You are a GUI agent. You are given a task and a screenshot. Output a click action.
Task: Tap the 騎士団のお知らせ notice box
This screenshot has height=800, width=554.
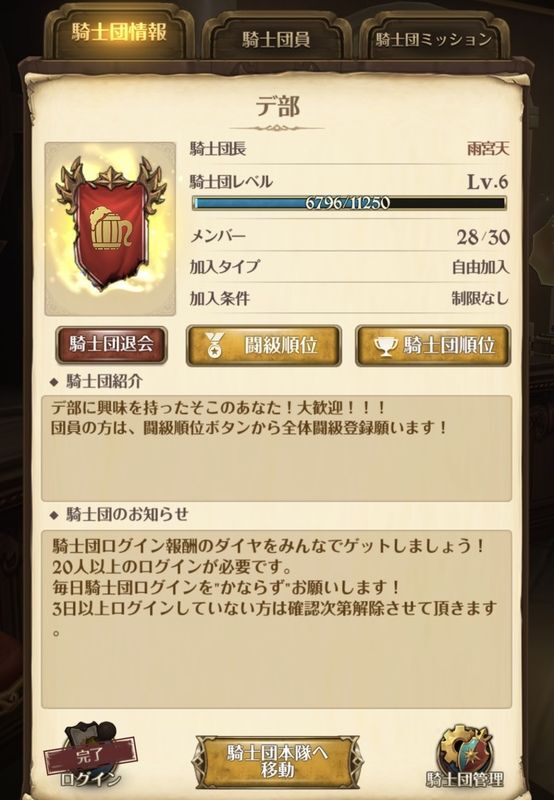[x=276, y=619]
